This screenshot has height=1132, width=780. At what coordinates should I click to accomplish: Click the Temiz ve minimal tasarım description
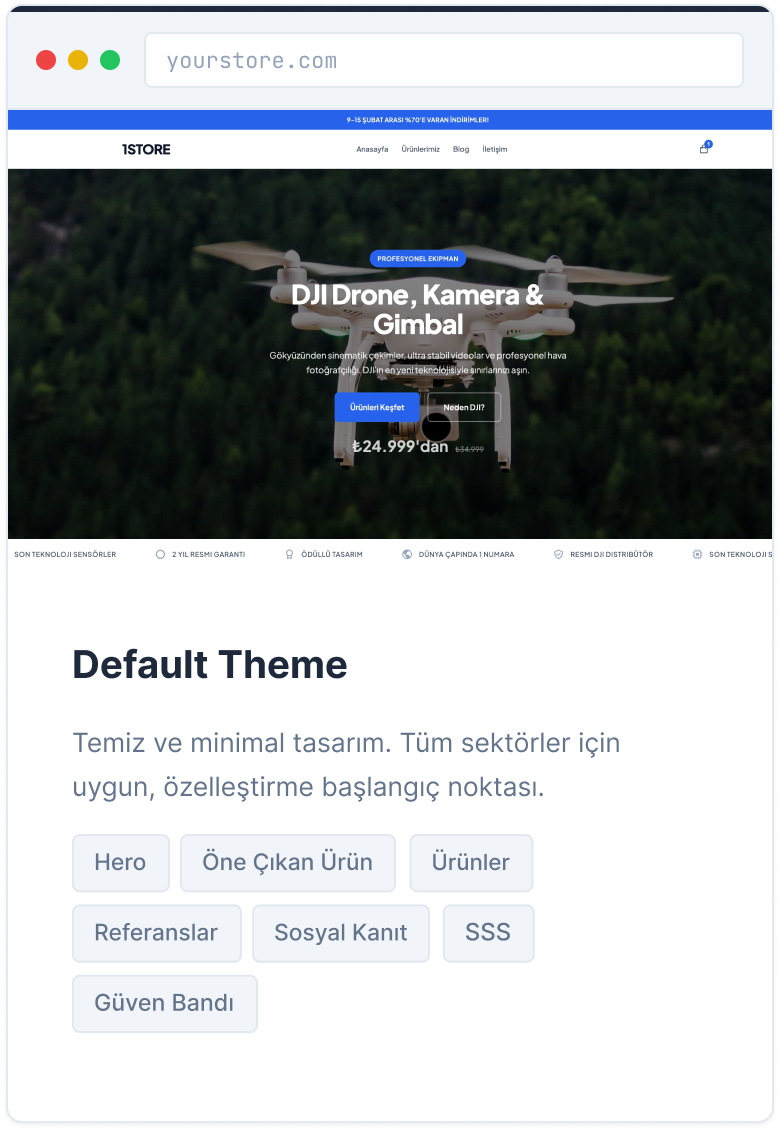pyautogui.click(x=347, y=765)
